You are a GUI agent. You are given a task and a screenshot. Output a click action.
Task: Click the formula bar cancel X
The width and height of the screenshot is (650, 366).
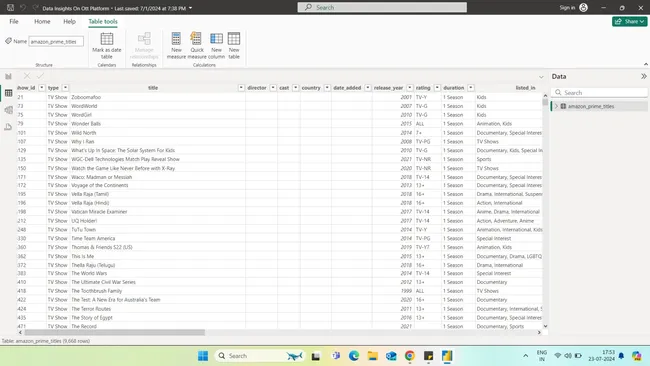[27, 76]
